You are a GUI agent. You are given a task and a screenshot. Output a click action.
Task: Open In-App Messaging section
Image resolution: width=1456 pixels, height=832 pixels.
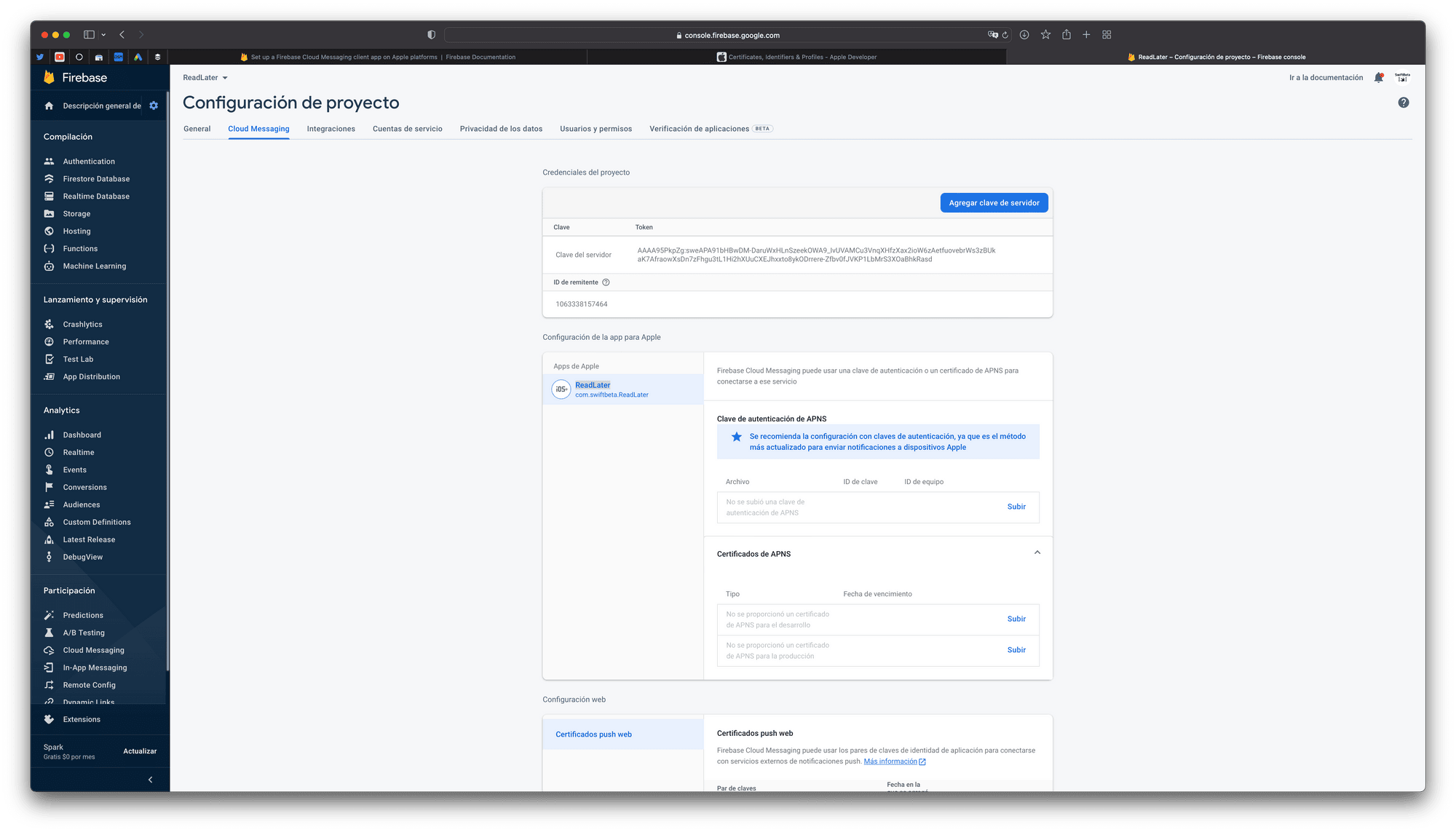coord(95,668)
